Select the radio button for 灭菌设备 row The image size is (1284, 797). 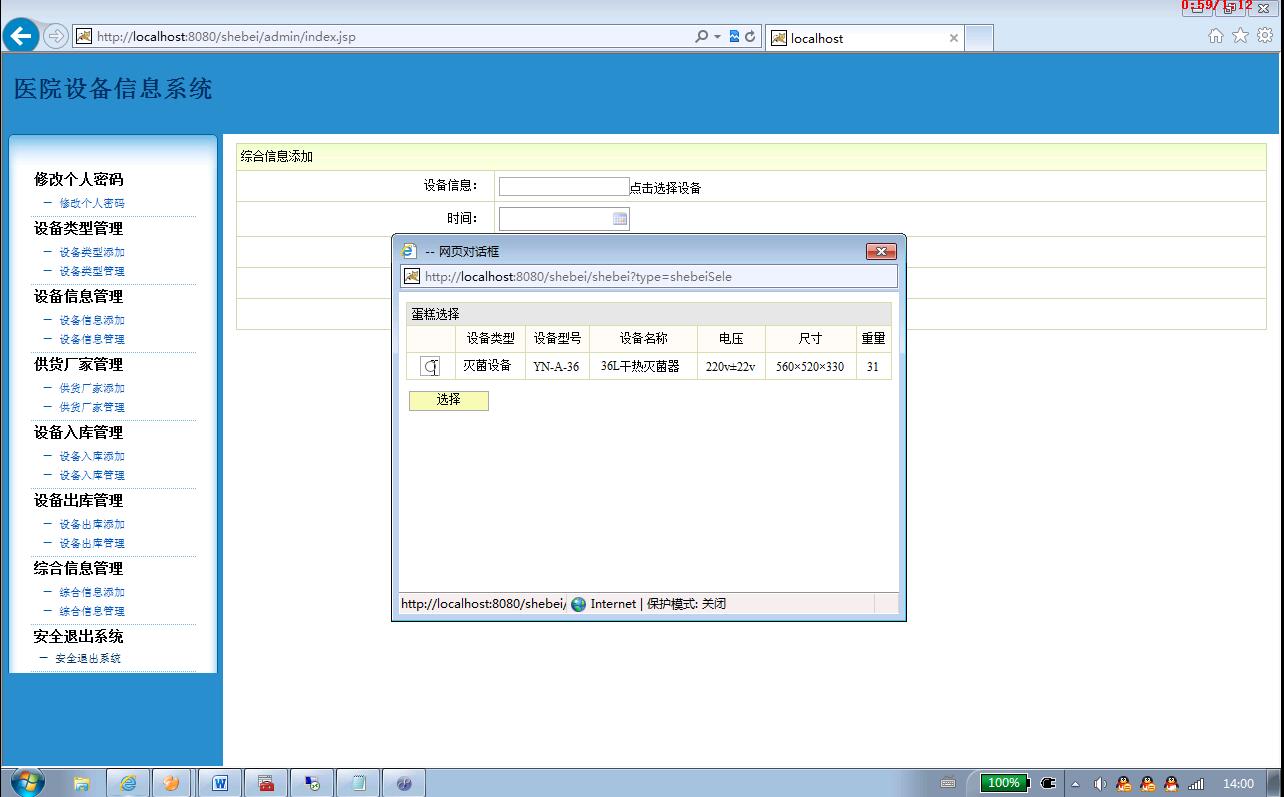[430, 367]
